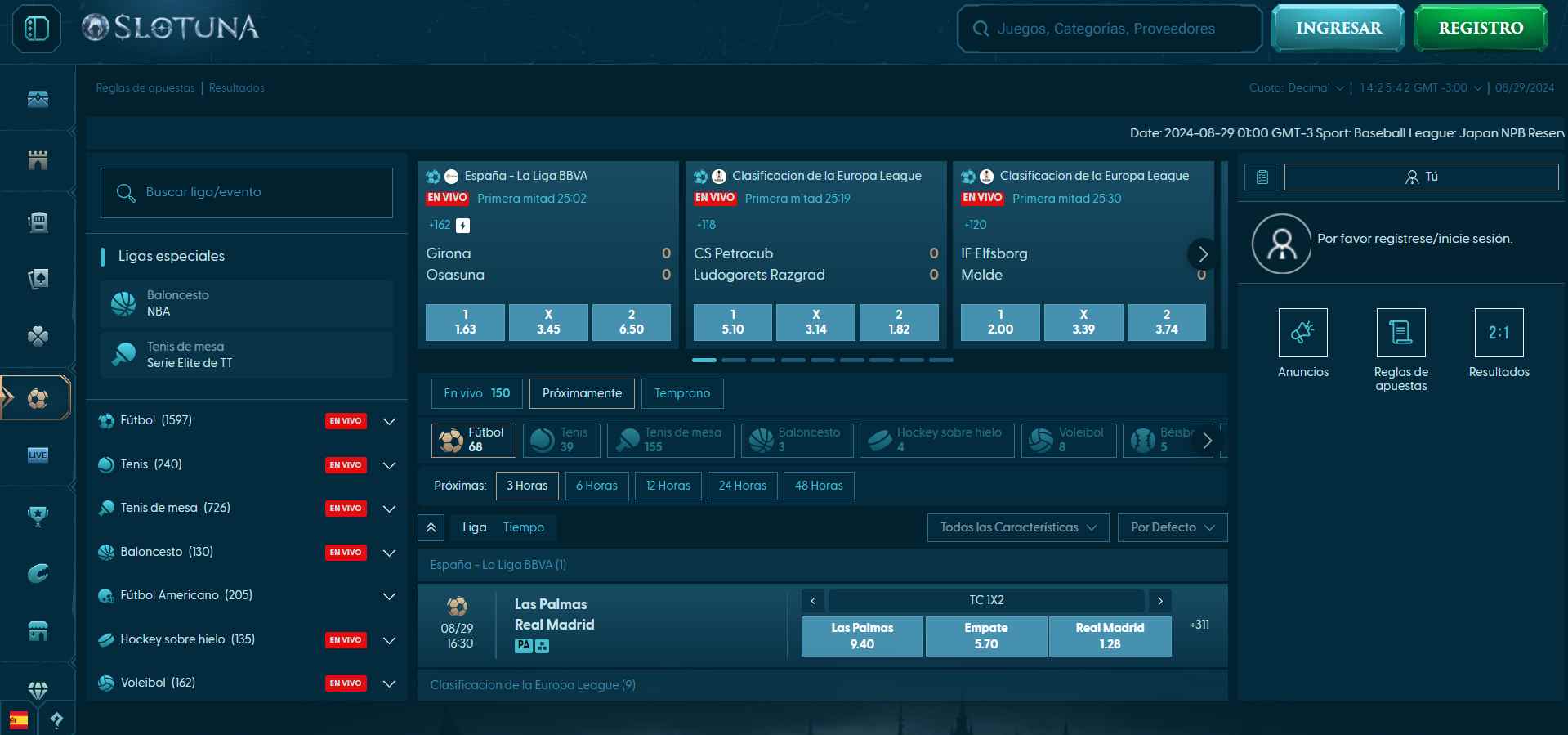Select the 6 Horas time filter
This screenshot has width=1568, height=735.
pos(596,486)
